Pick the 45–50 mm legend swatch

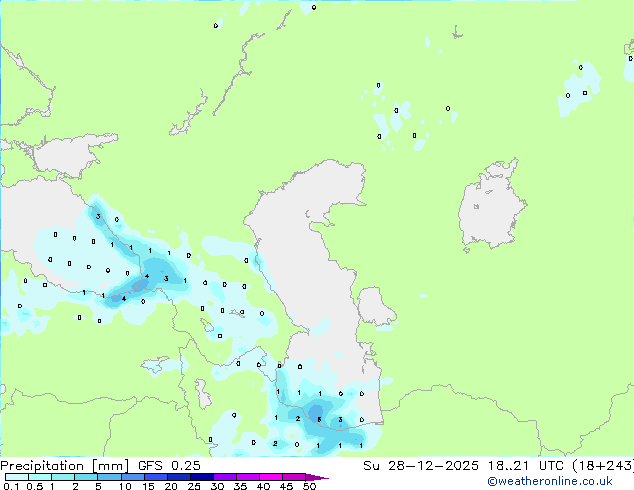[294, 477]
